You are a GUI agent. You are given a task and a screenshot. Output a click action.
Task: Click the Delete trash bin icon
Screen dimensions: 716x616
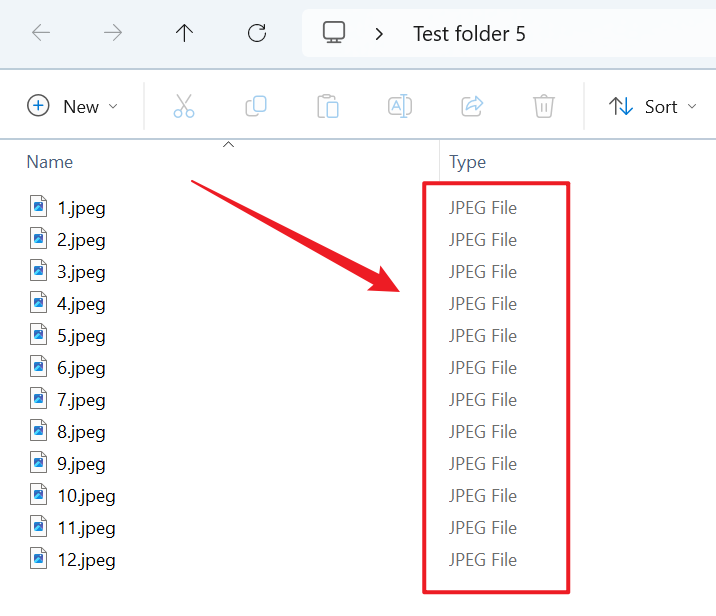pos(544,106)
